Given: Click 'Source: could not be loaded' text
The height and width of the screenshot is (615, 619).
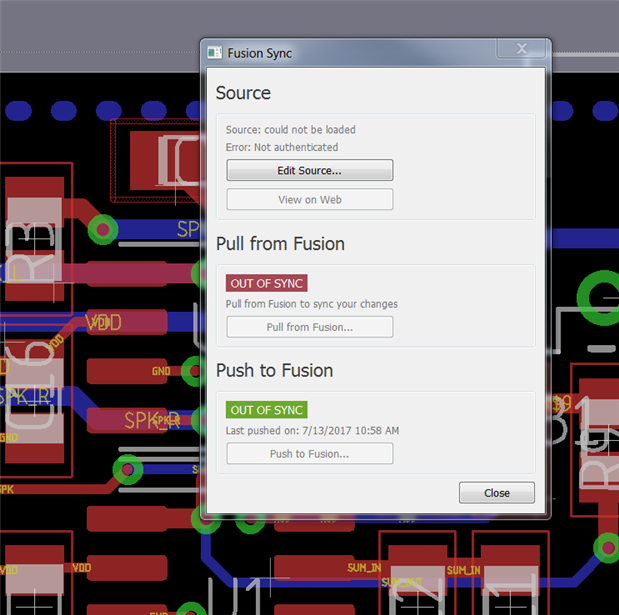Looking at the screenshot, I should 291,129.
